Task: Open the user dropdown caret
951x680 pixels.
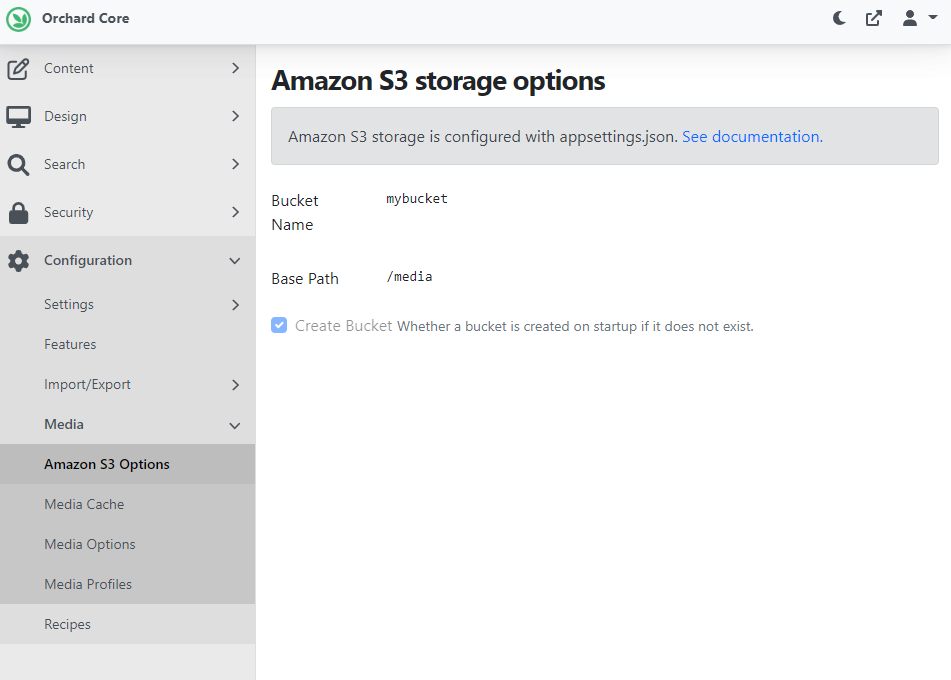Action: point(933,18)
